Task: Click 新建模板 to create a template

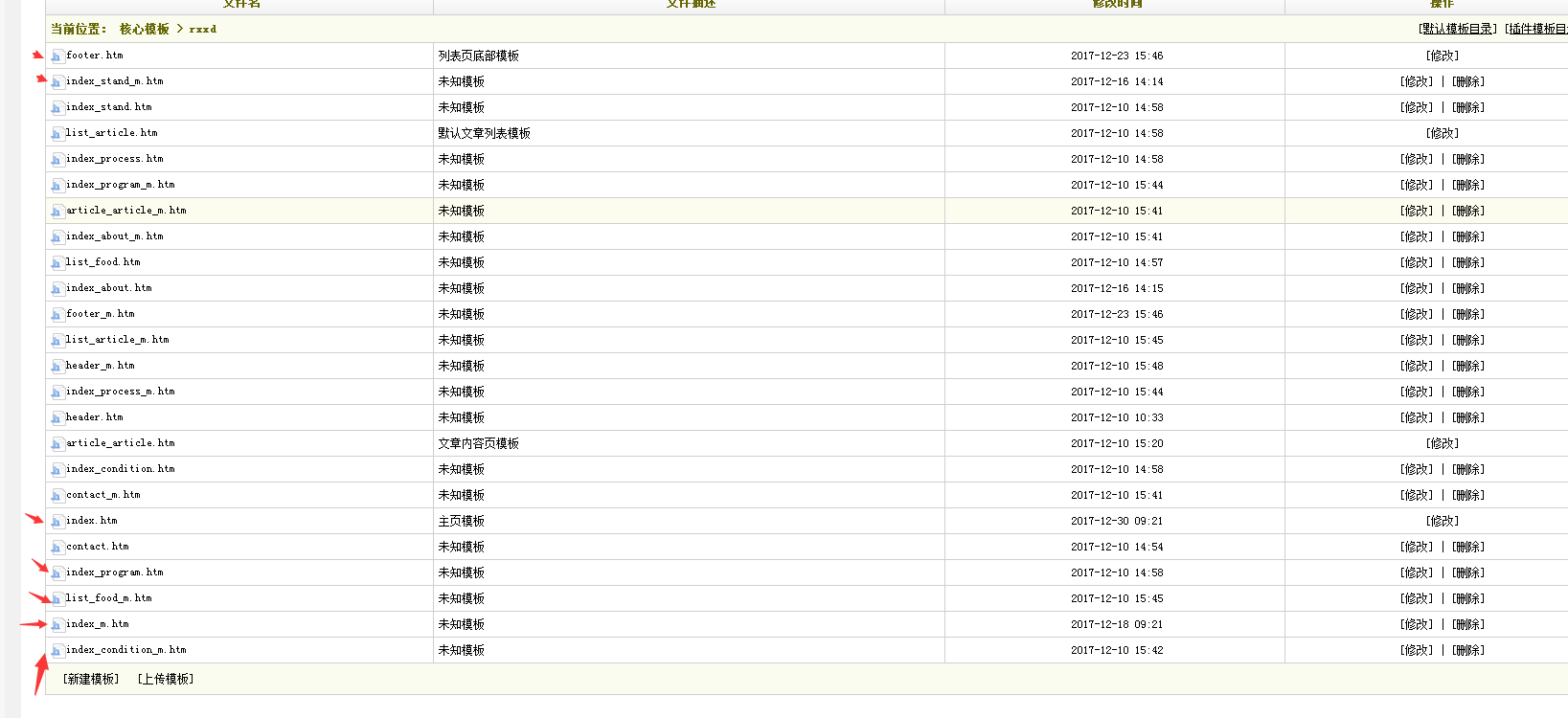Action: tap(91, 679)
